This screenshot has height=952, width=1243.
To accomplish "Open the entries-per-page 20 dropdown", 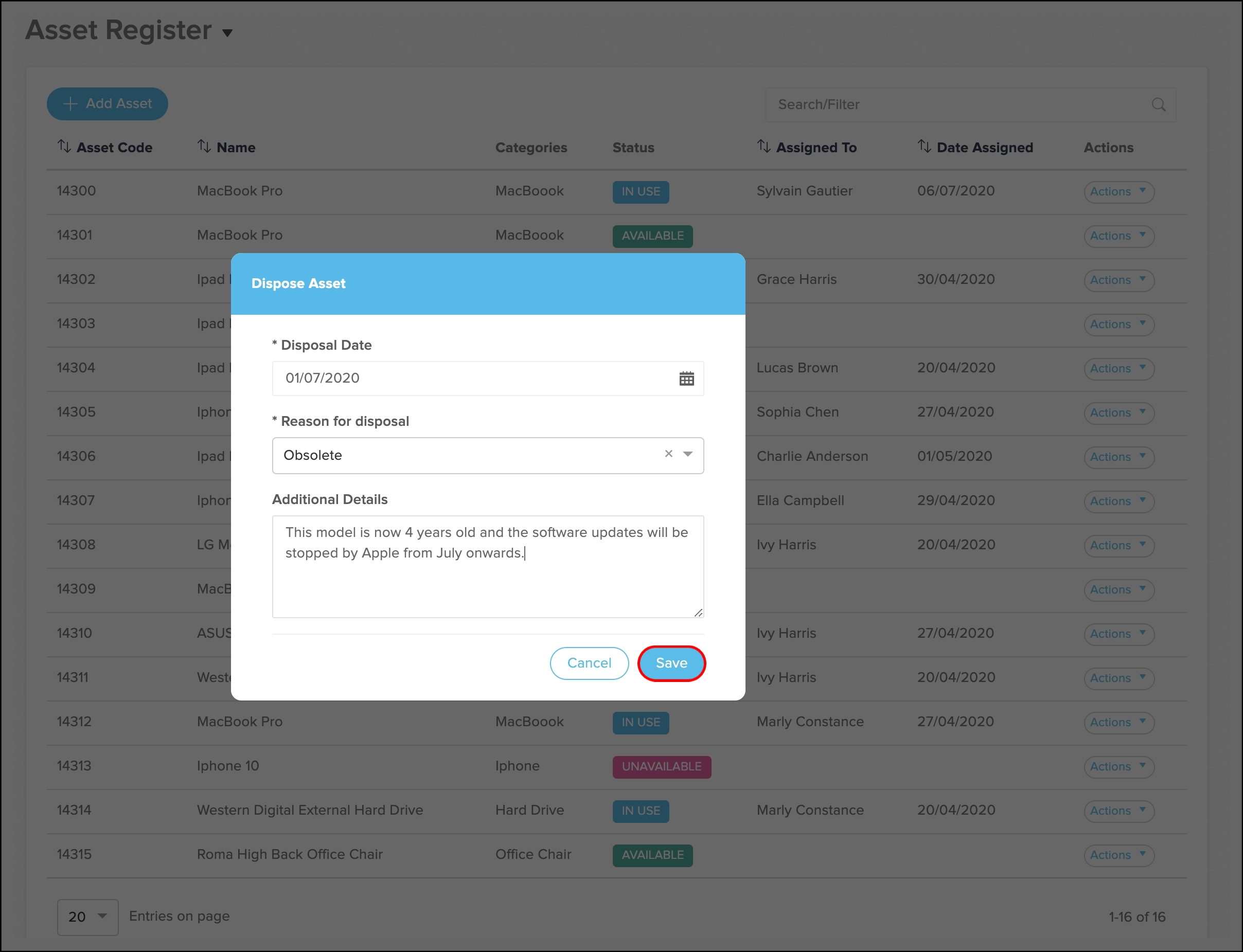I will pyautogui.click(x=88, y=917).
